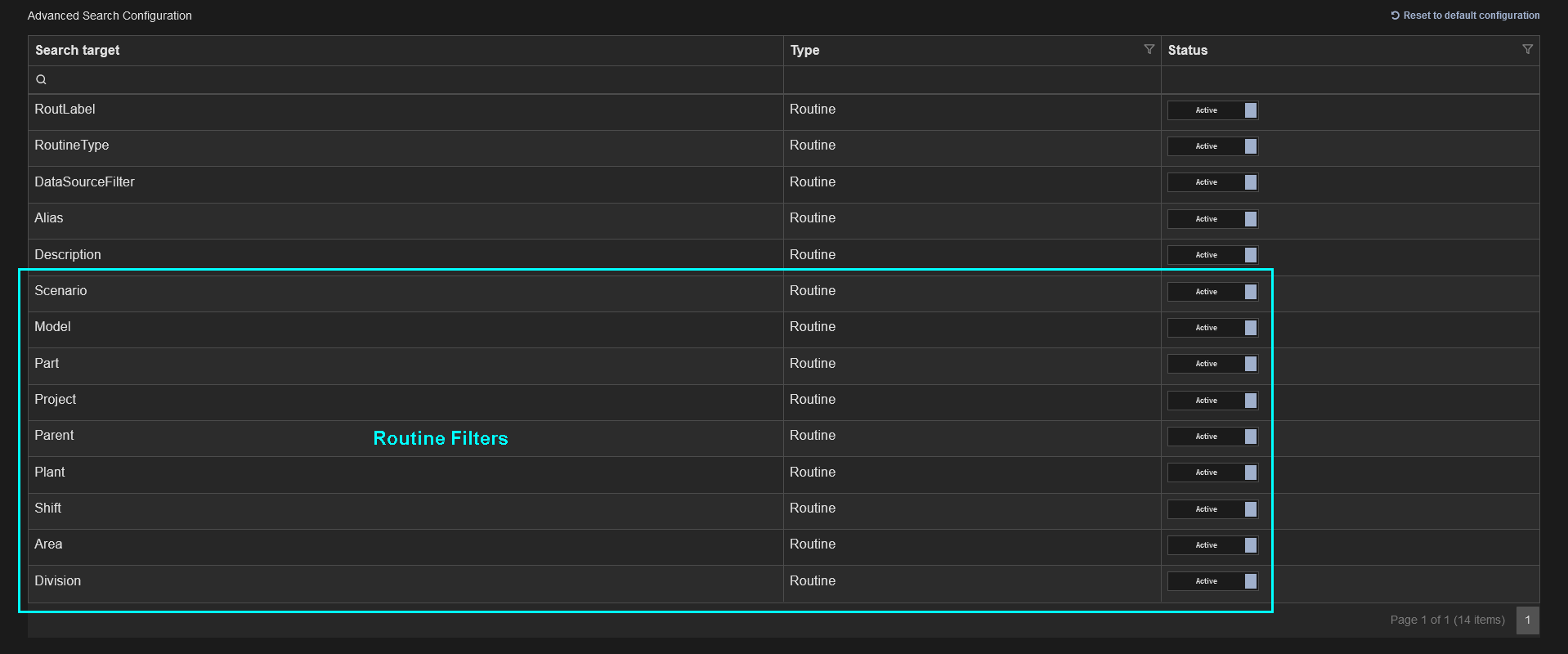Toggle the RoutLabel Active switch
This screenshot has height=654, width=1568.
1212,110
